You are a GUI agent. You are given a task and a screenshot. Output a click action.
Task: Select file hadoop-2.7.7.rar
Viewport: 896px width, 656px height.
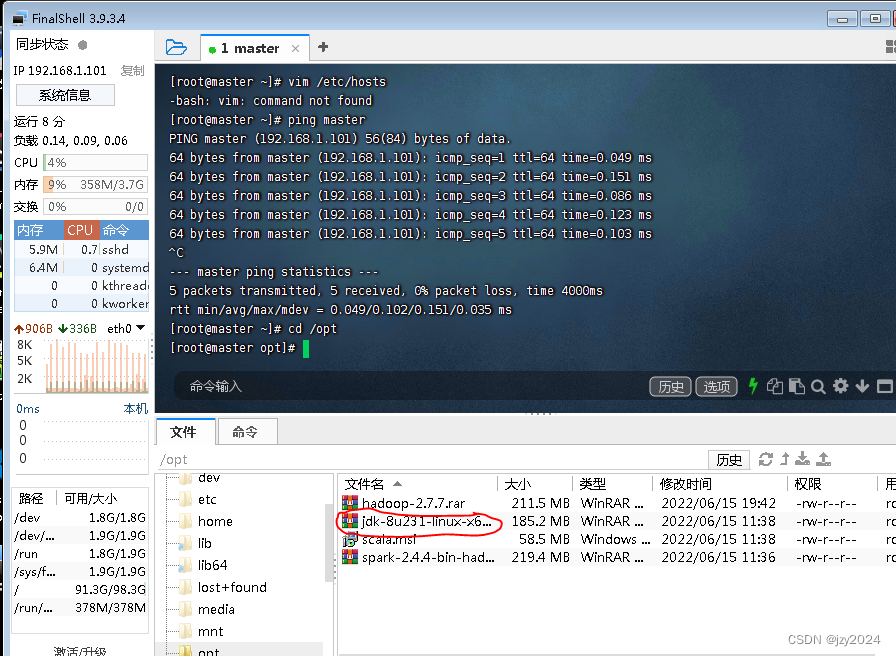(413, 503)
